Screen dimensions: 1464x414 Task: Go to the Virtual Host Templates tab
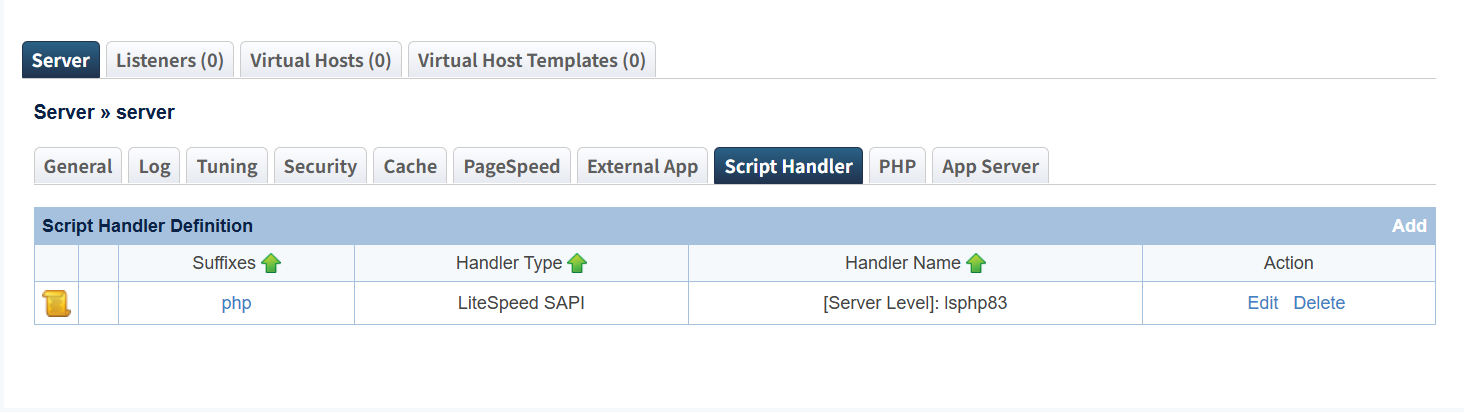coord(531,60)
